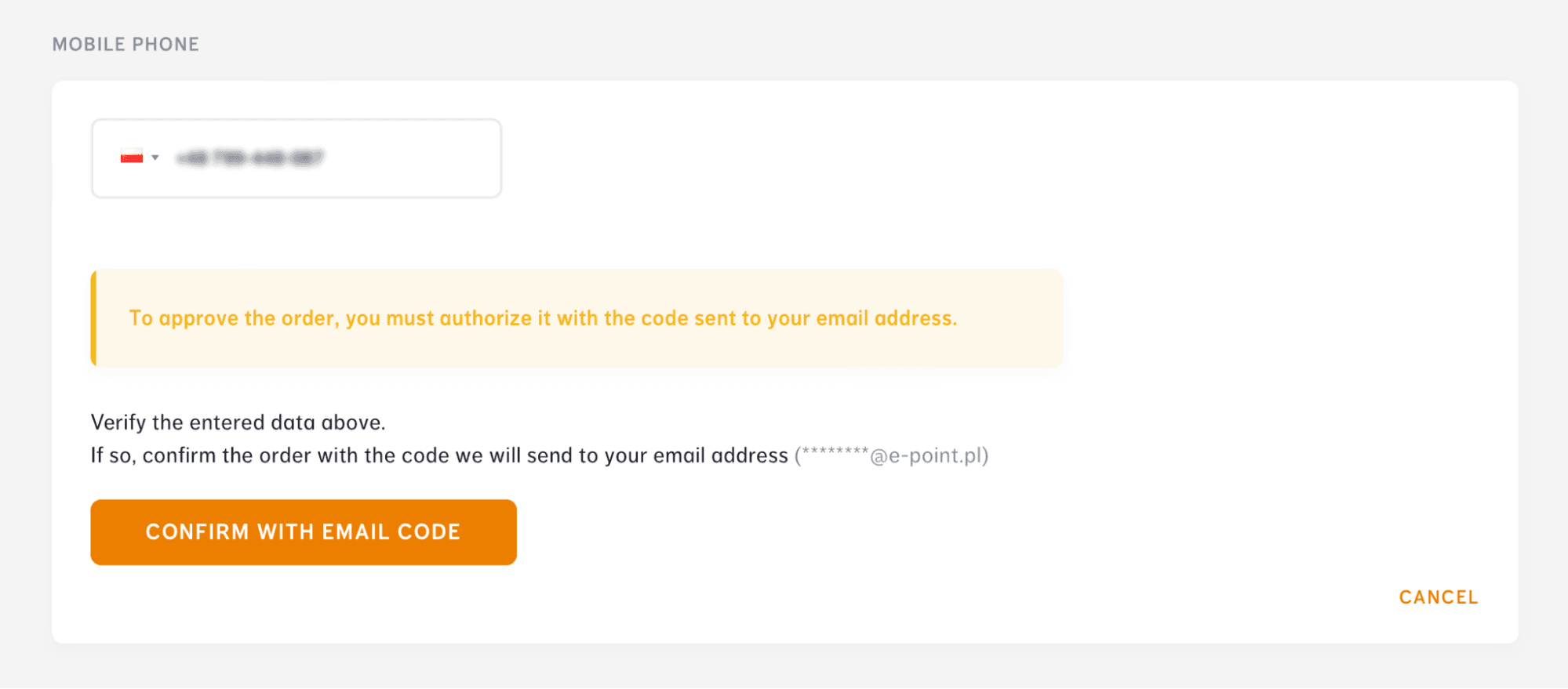Click the MOBILE PHONE section heading
This screenshot has height=689, width=1568.
tap(126, 45)
